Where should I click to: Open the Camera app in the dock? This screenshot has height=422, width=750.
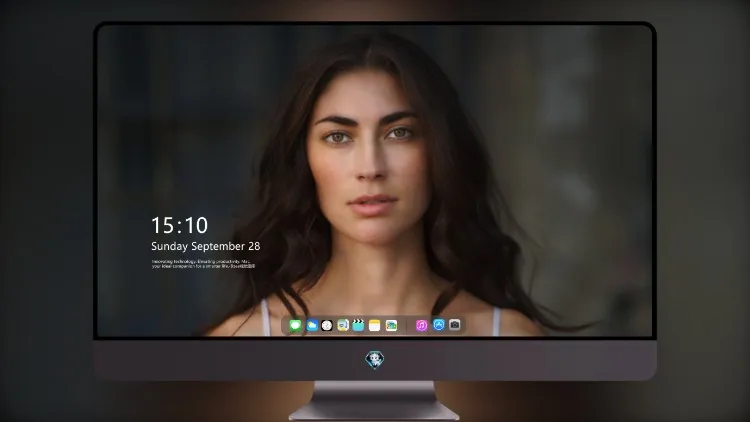point(455,325)
